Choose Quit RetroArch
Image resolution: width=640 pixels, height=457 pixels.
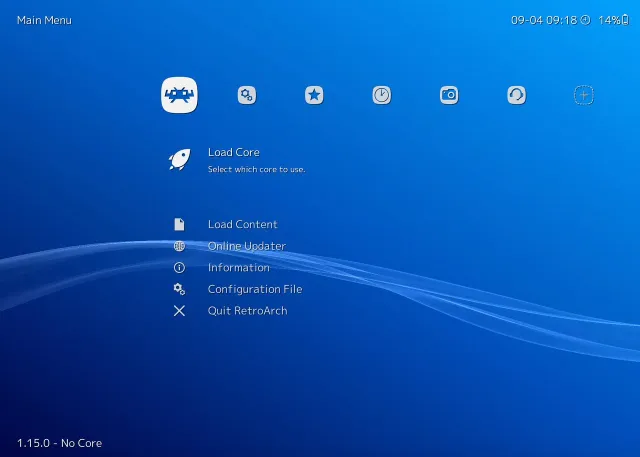247,311
